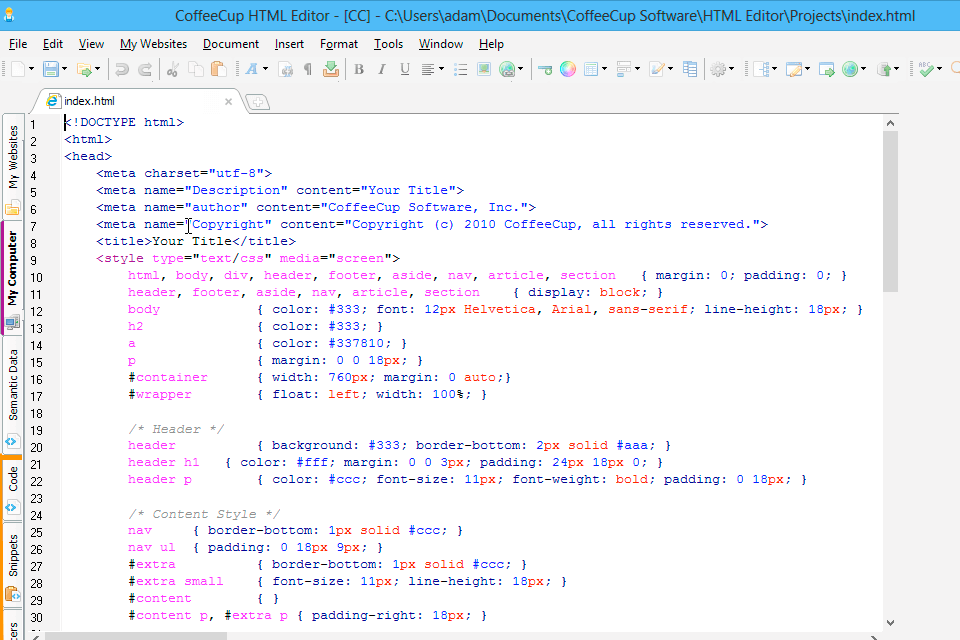
Task: Click the text alignment icon
Action: pos(428,69)
